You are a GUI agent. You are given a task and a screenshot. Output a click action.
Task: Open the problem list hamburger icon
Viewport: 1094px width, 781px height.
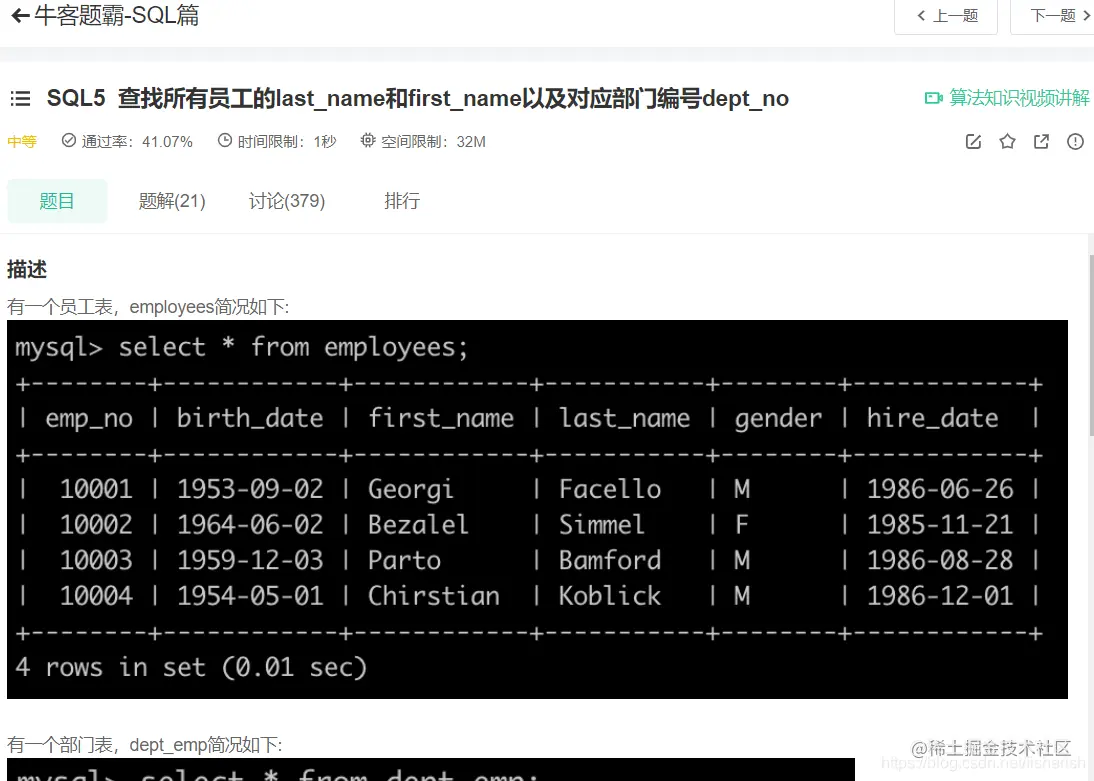(20, 98)
